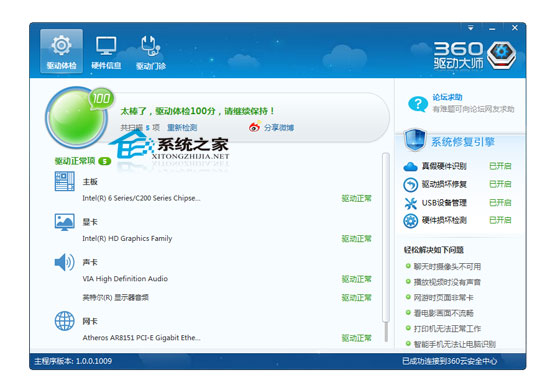
Task: Click the 驱动损坏修复 circular arrow icon
Action: [x=410, y=185]
